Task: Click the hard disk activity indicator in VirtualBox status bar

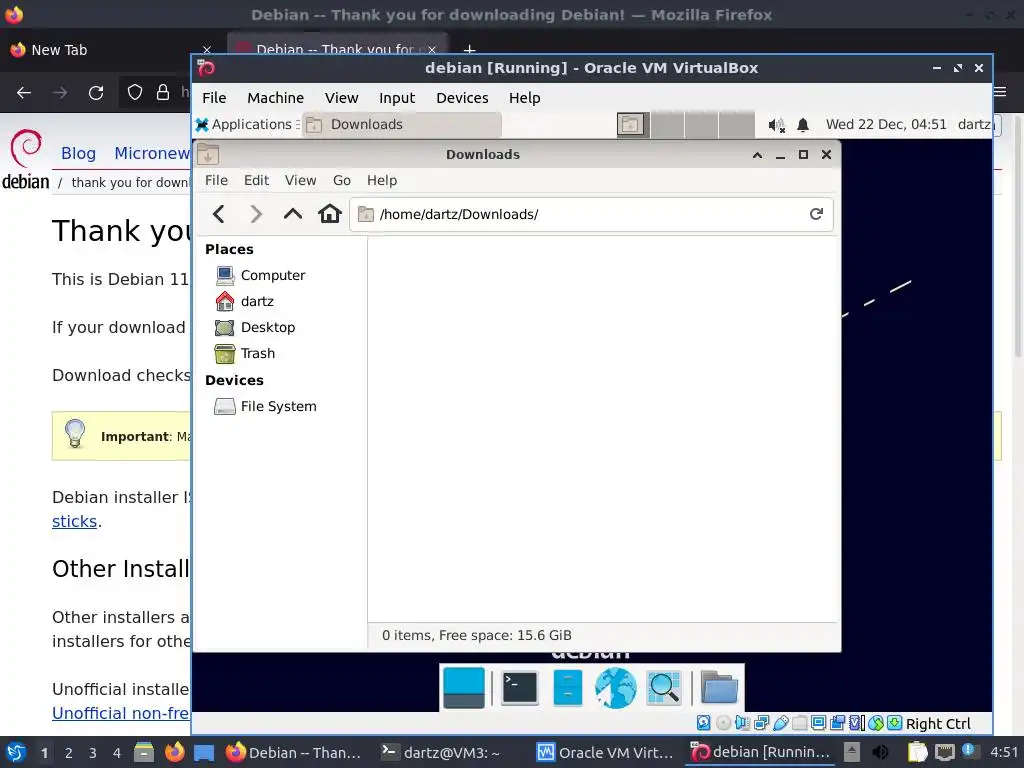Action: [703, 723]
